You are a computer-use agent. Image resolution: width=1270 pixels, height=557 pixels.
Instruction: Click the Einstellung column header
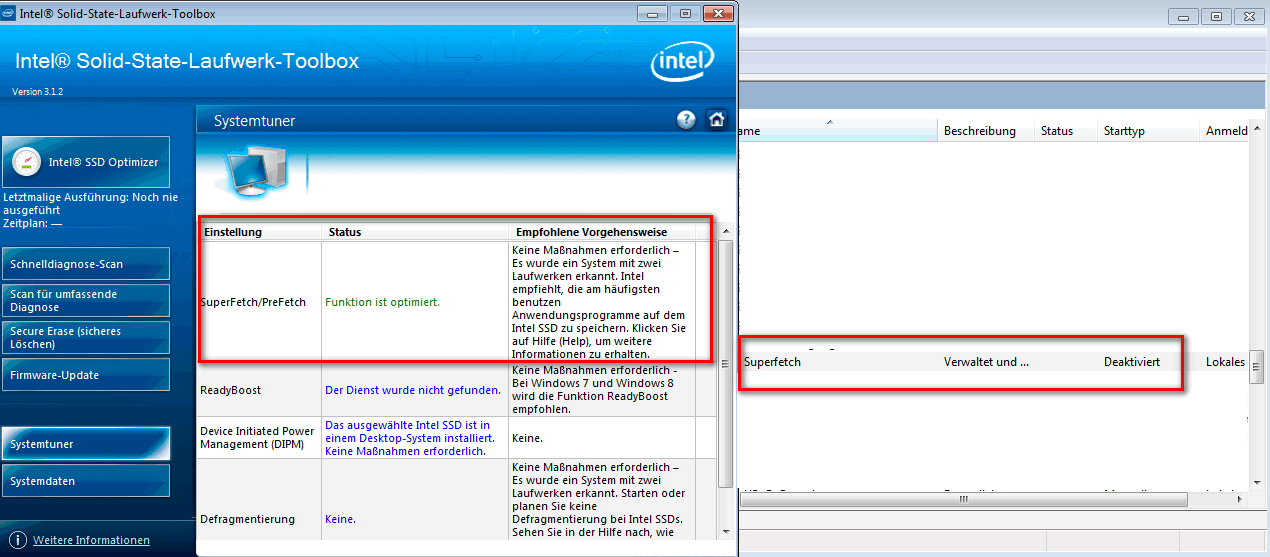259,232
